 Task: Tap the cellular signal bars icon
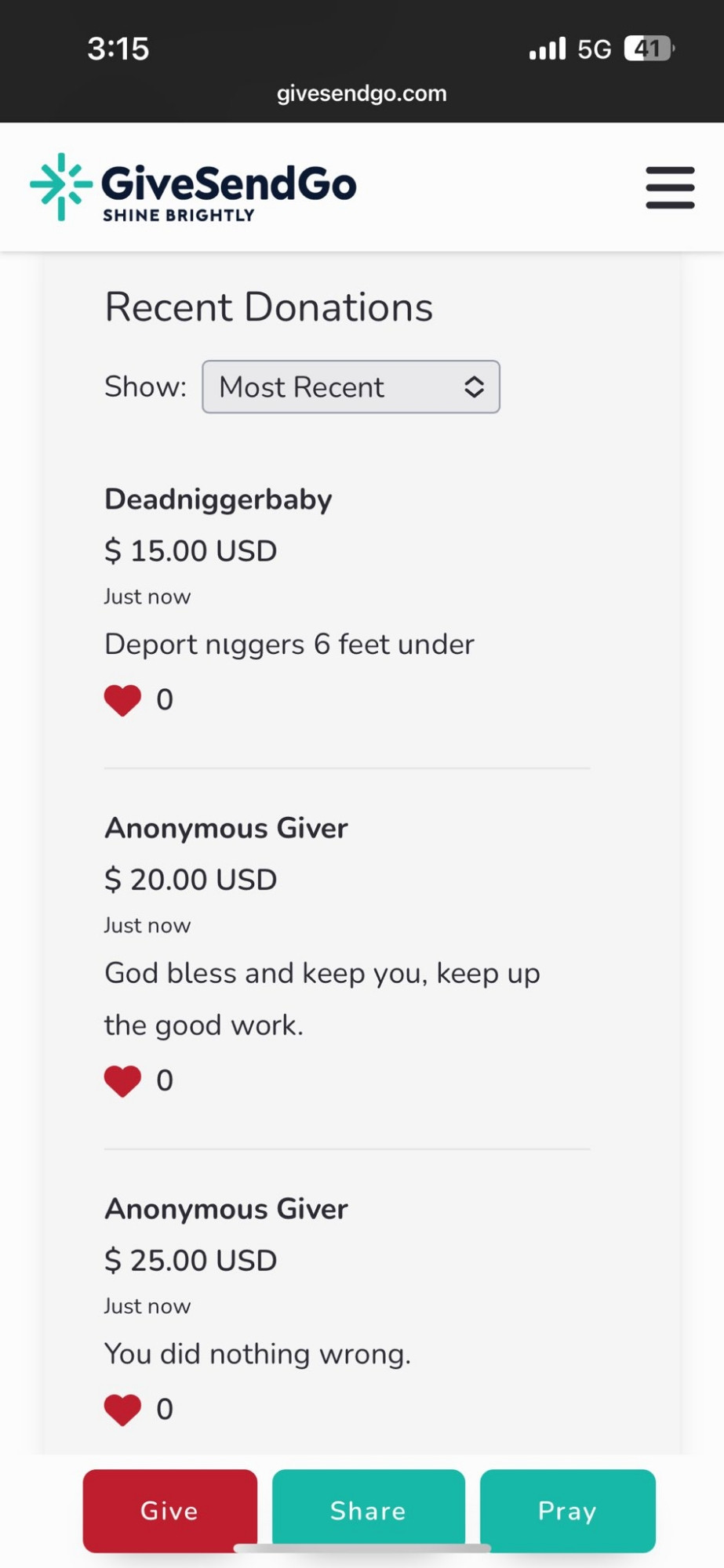547,49
